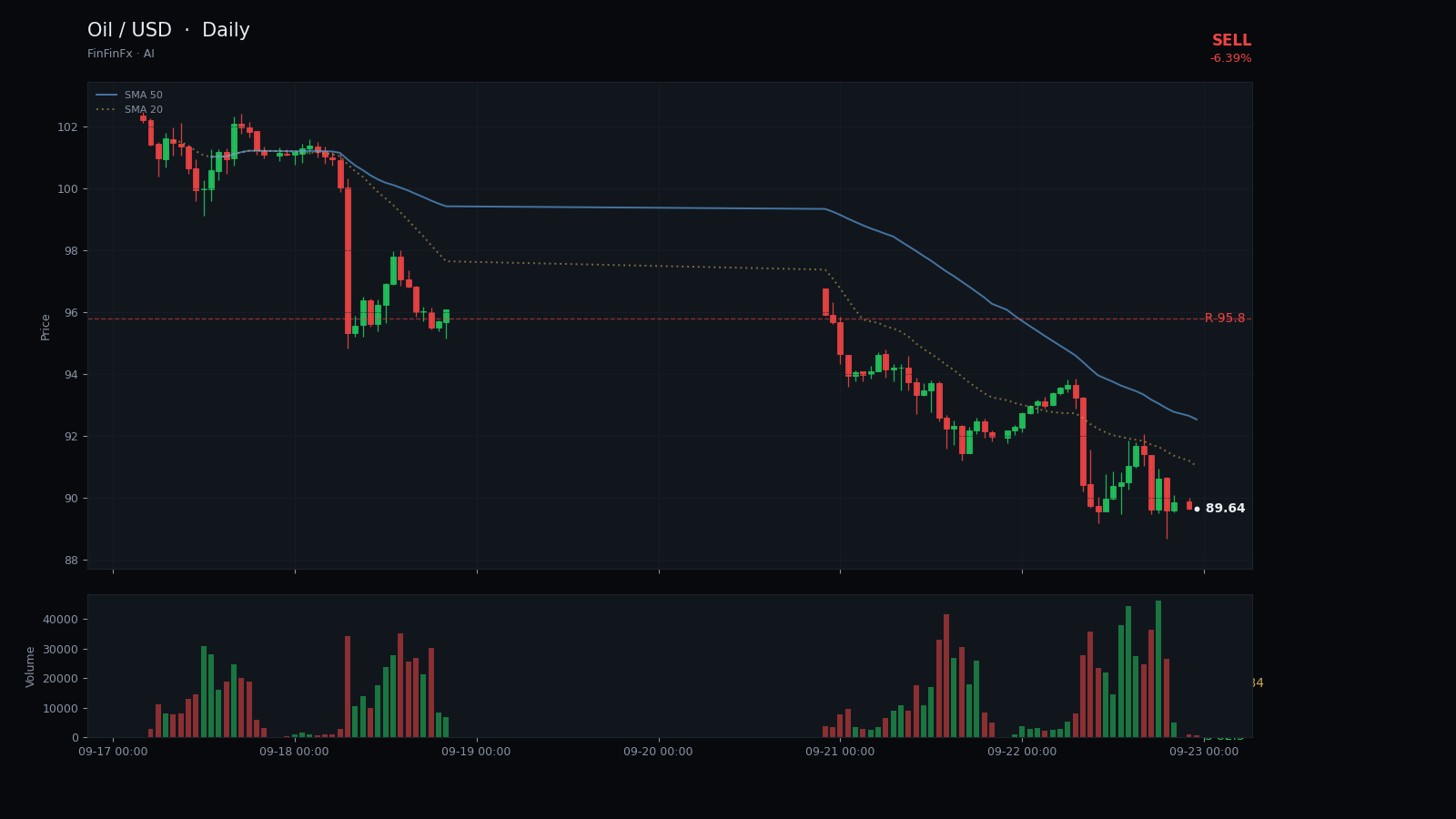
Task: Click the 96 price axis tick
Action: (72, 313)
